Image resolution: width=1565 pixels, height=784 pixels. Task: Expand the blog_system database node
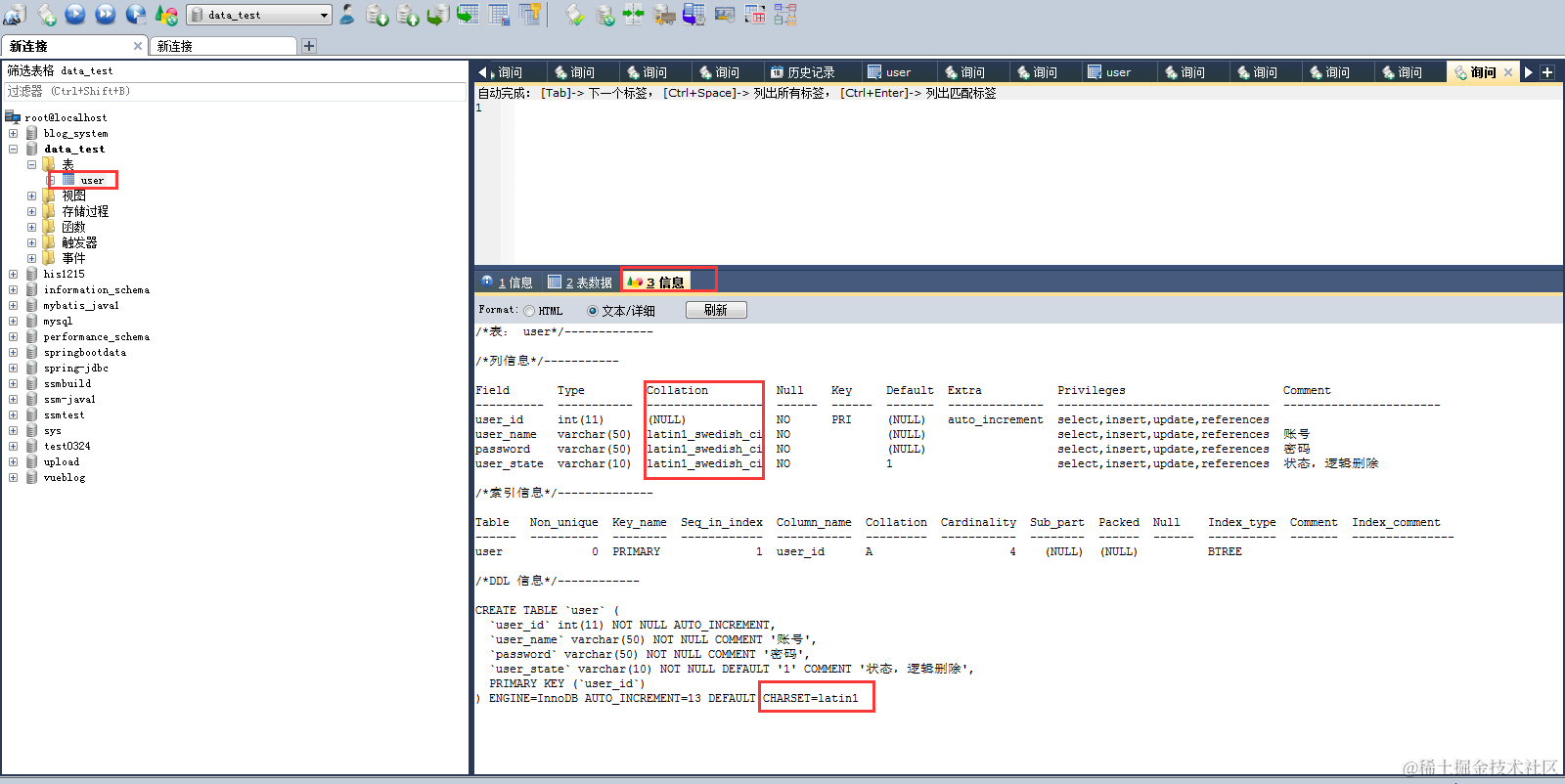[x=13, y=133]
